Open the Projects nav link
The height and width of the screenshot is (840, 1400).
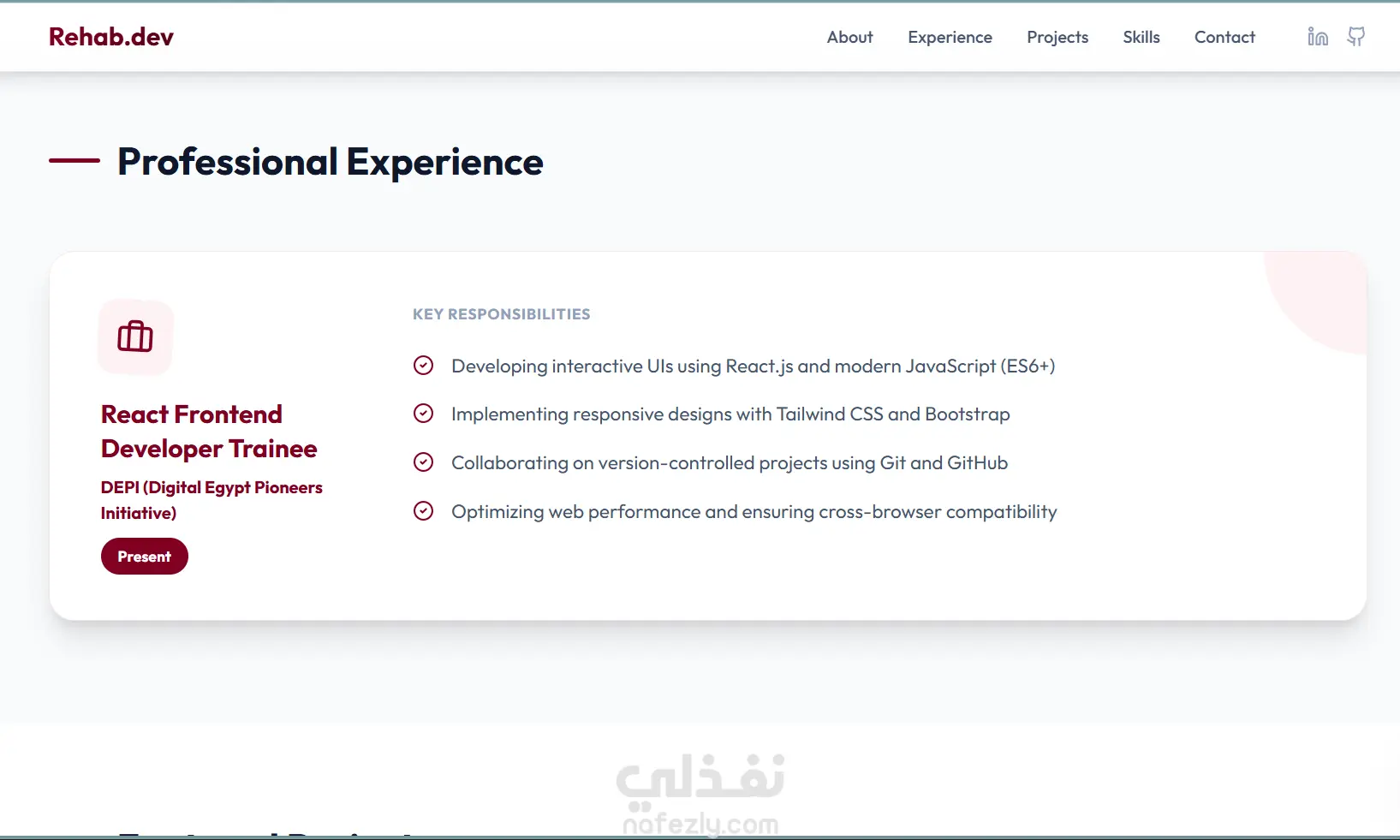coord(1057,37)
